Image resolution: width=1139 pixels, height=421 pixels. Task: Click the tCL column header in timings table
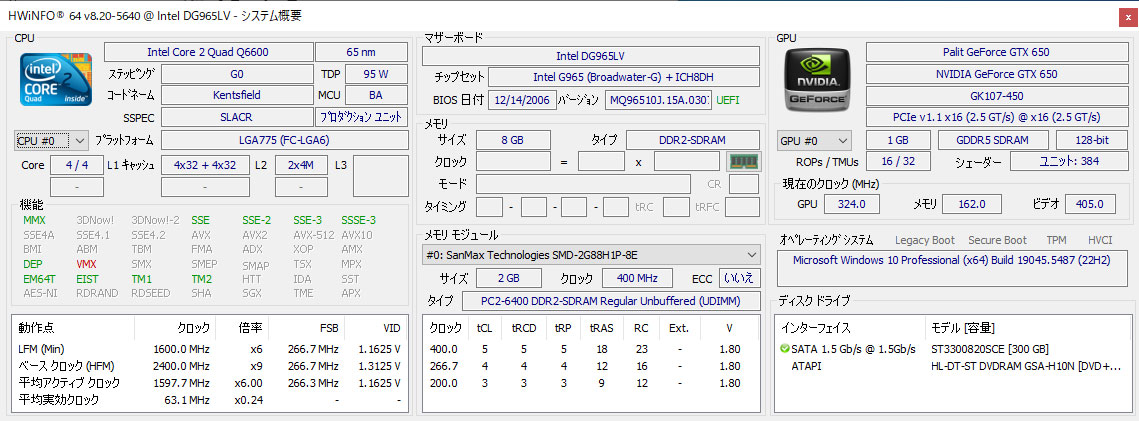click(485, 328)
